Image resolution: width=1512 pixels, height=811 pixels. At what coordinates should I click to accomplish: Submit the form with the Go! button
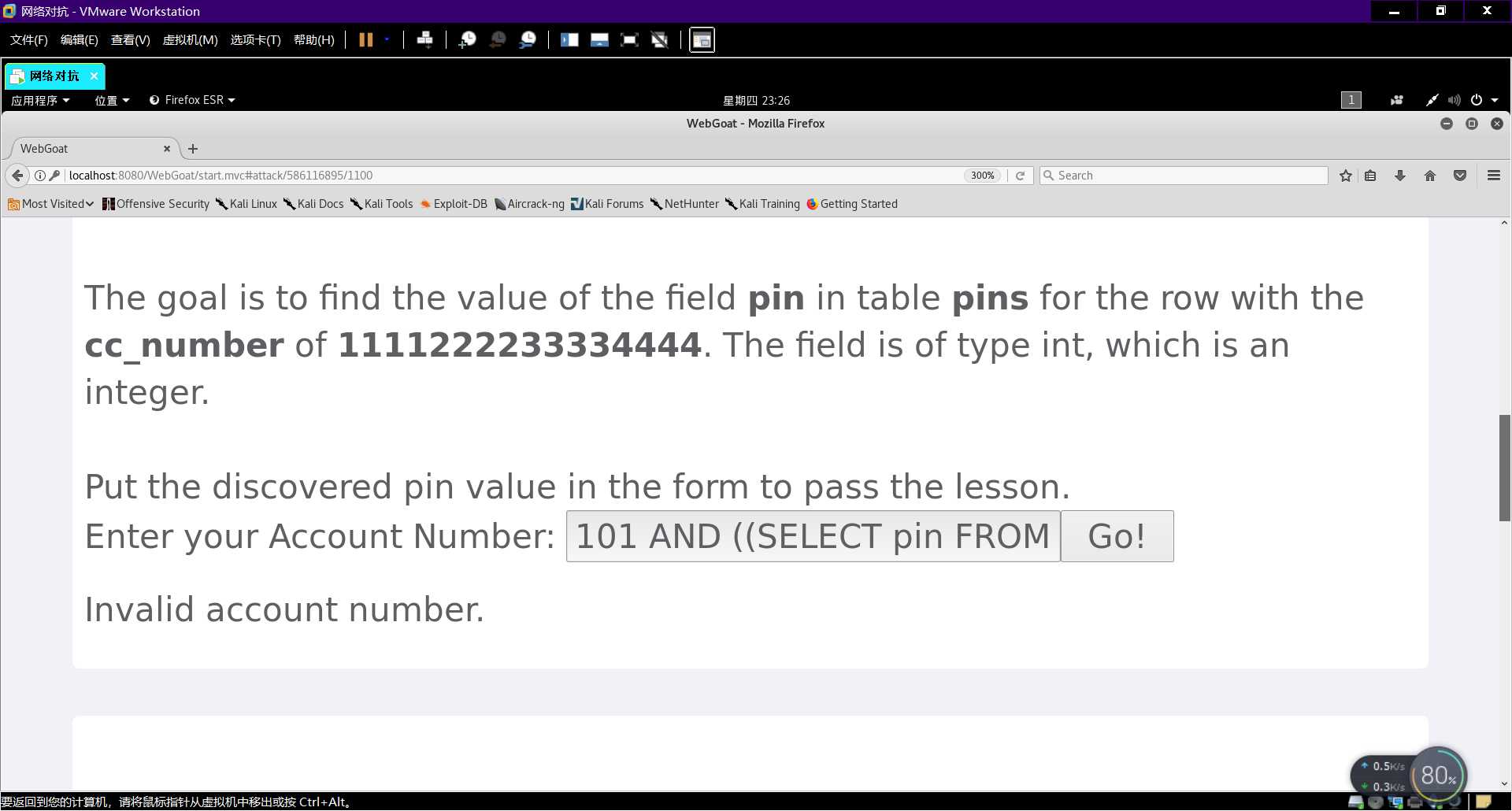point(1117,536)
